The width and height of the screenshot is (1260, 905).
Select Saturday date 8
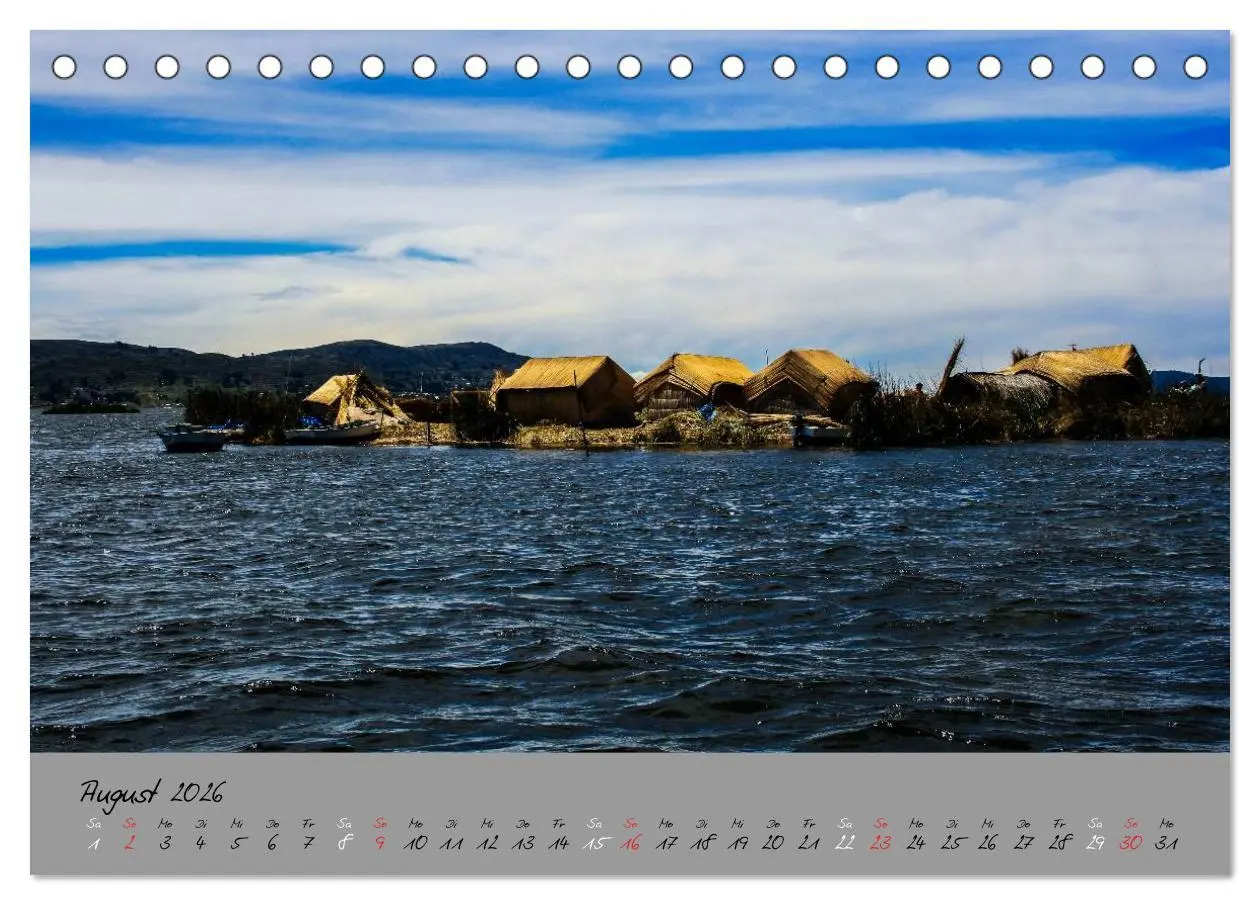coord(344,843)
